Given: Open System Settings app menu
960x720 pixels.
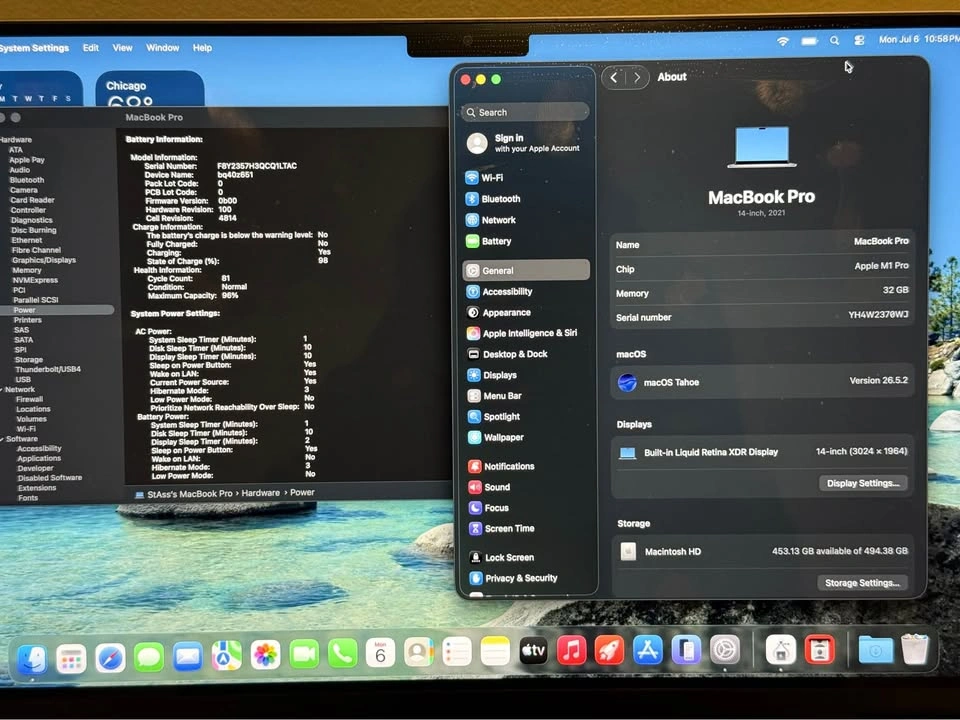Looking at the screenshot, I should (34, 48).
